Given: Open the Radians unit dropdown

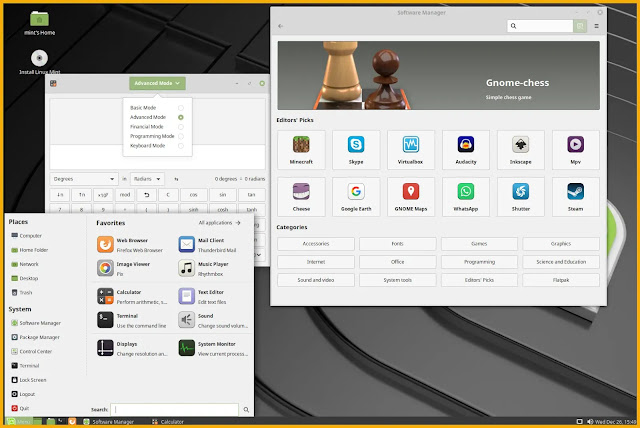Looking at the screenshot, I should pos(147,179).
